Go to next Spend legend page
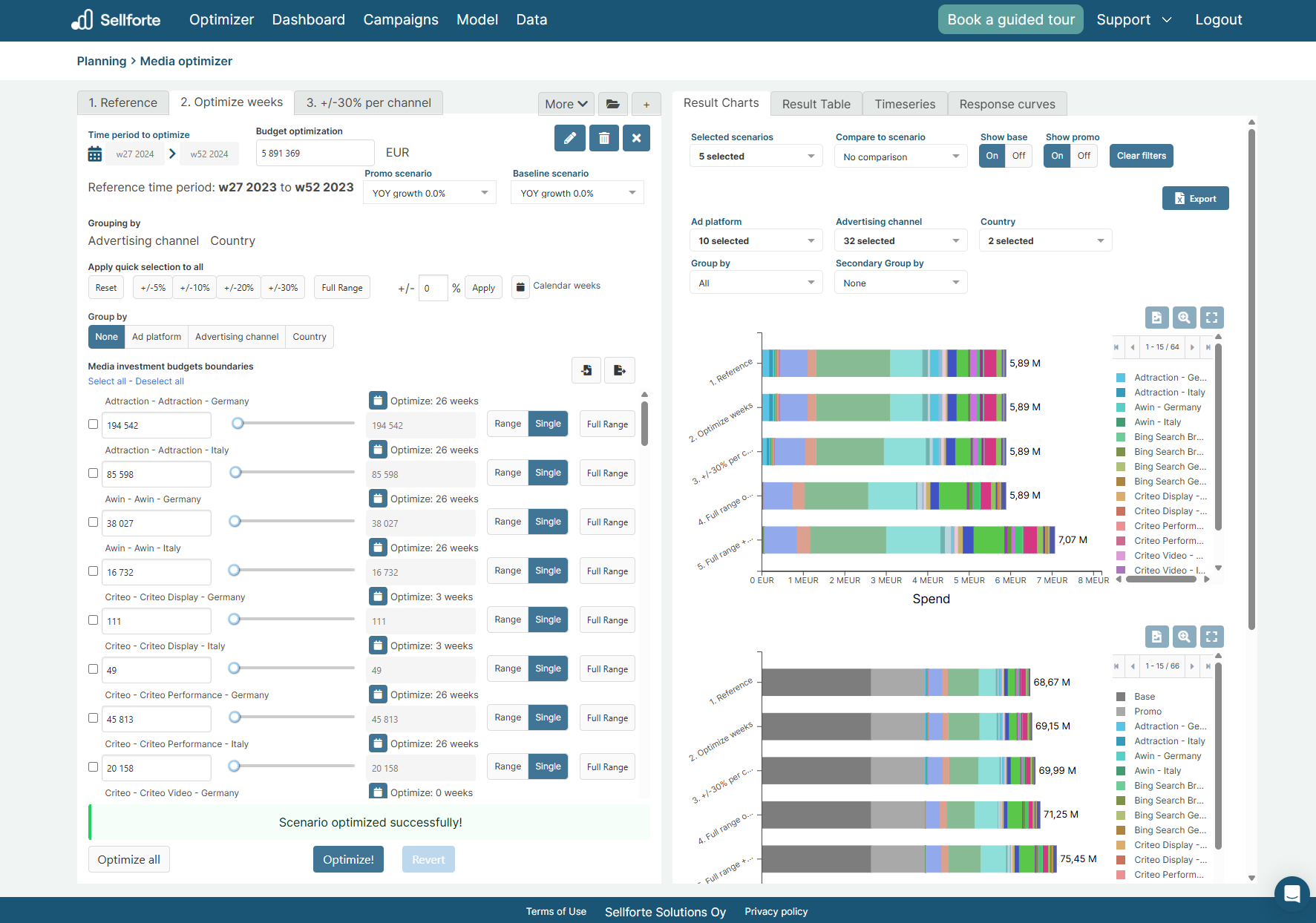Image resolution: width=1316 pixels, height=923 pixels. (1192, 347)
